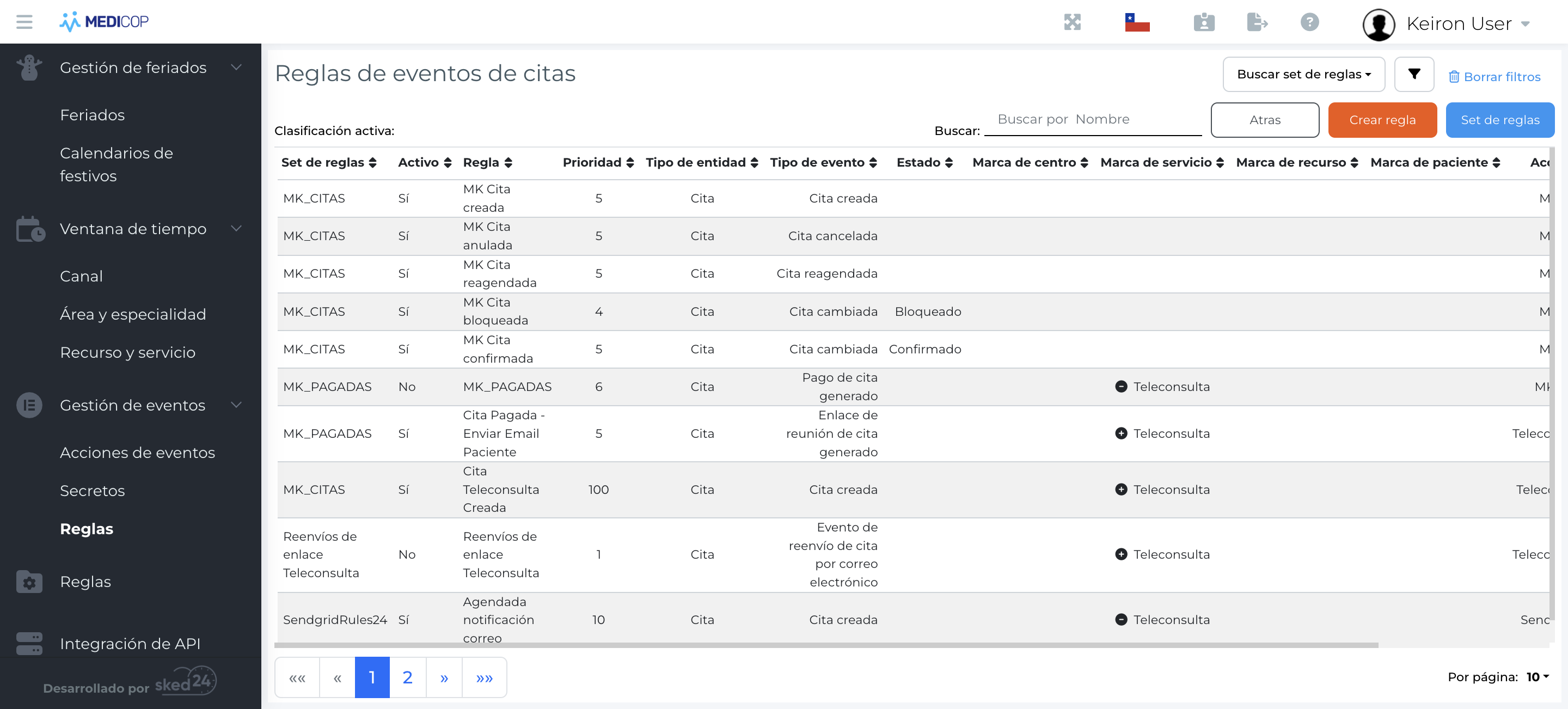
Task: Open Secretos sidebar item
Action: coord(92,491)
